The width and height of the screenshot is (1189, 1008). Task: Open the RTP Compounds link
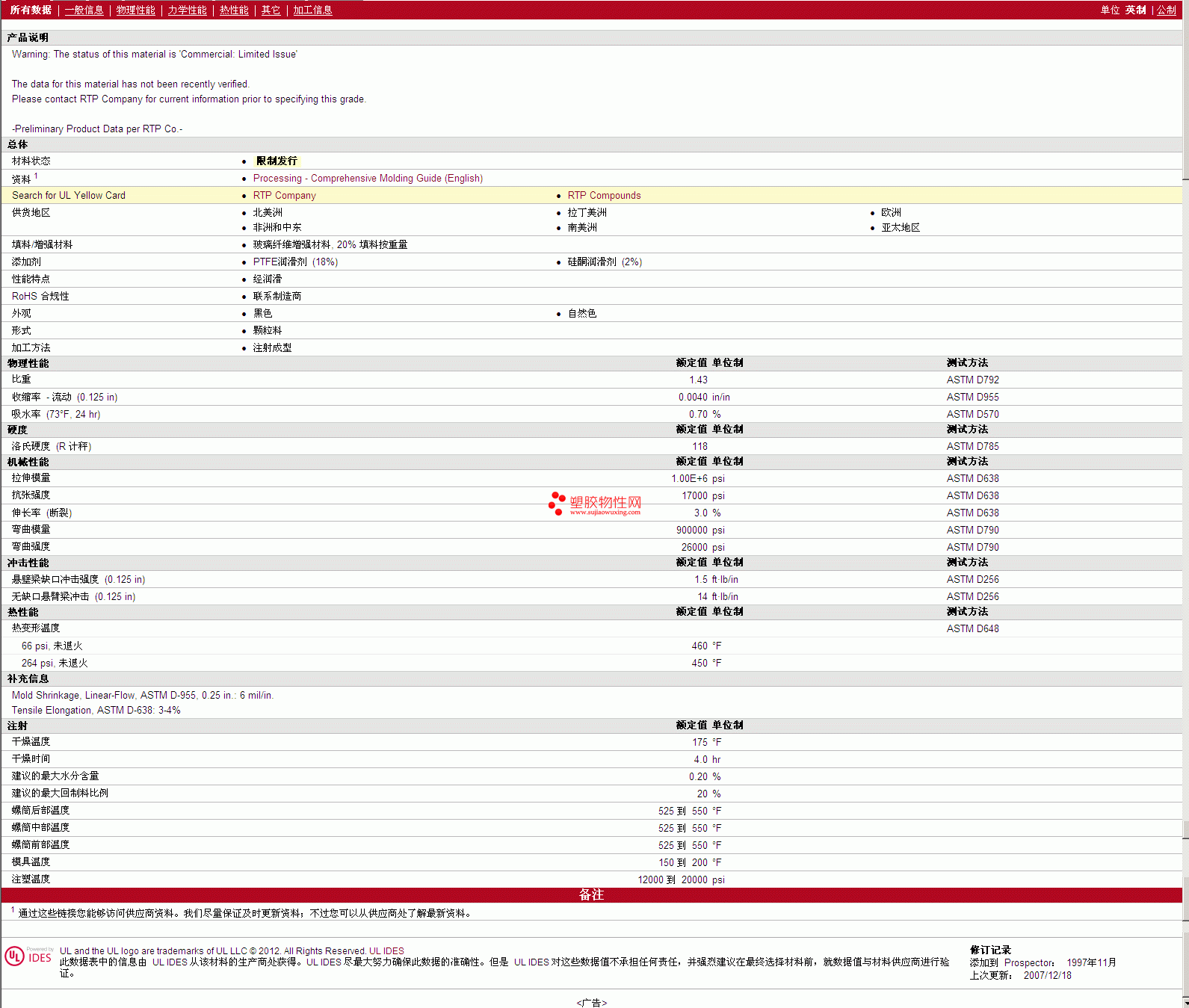click(604, 195)
